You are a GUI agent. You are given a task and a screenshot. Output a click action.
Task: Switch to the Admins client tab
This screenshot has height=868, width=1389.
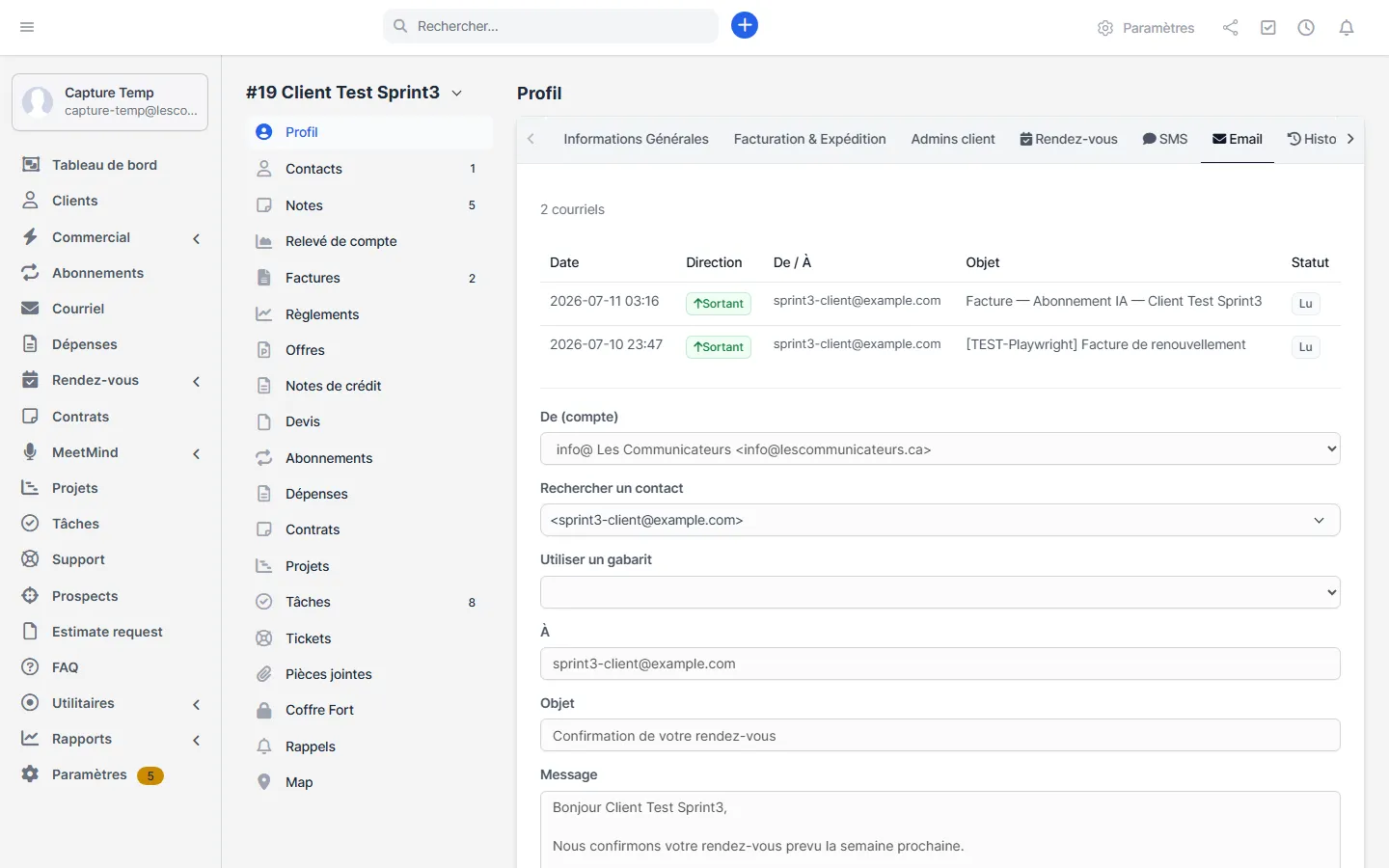pos(953,139)
